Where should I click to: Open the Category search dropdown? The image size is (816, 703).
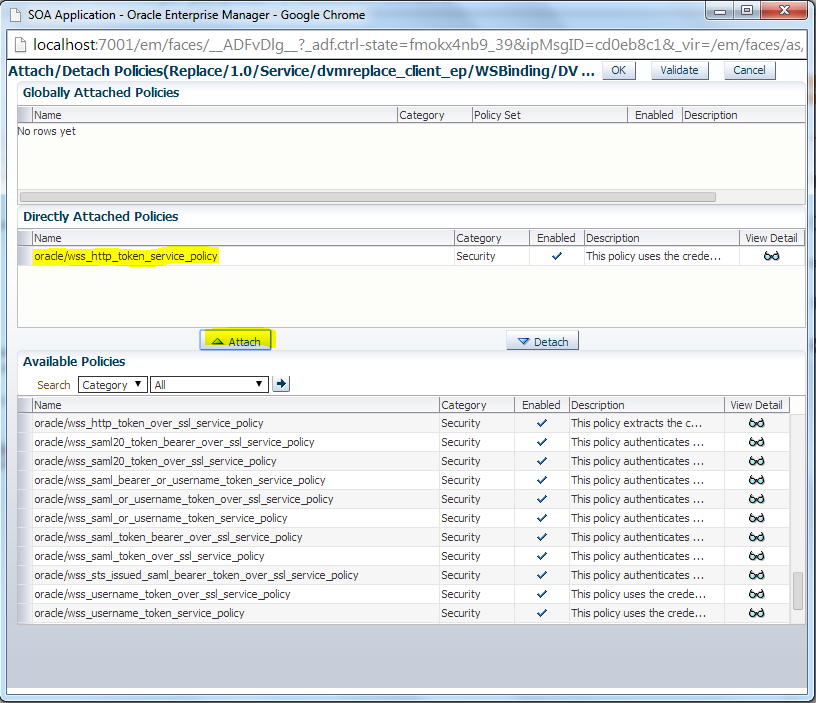(x=112, y=385)
